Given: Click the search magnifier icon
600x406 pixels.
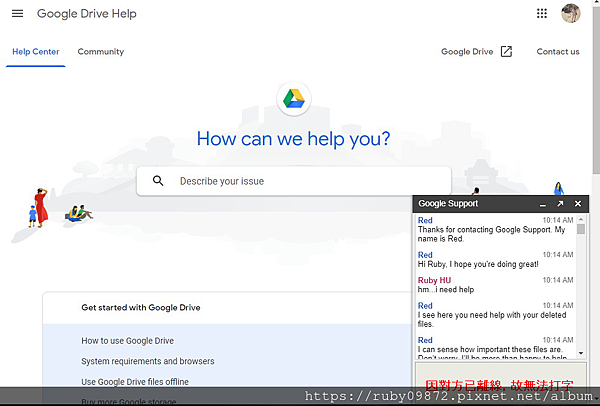Looking at the screenshot, I should pos(158,181).
